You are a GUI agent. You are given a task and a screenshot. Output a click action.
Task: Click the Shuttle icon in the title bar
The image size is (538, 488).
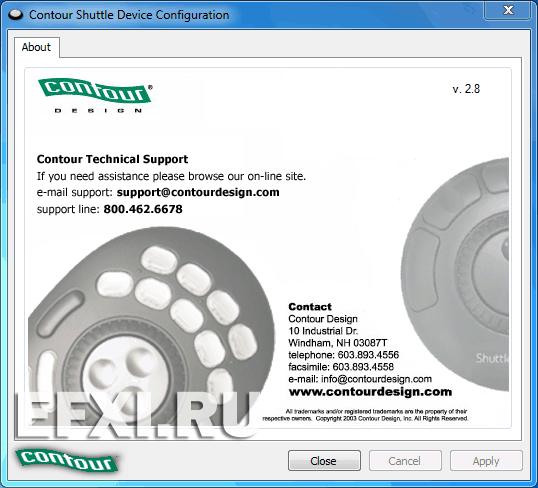tap(15, 15)
